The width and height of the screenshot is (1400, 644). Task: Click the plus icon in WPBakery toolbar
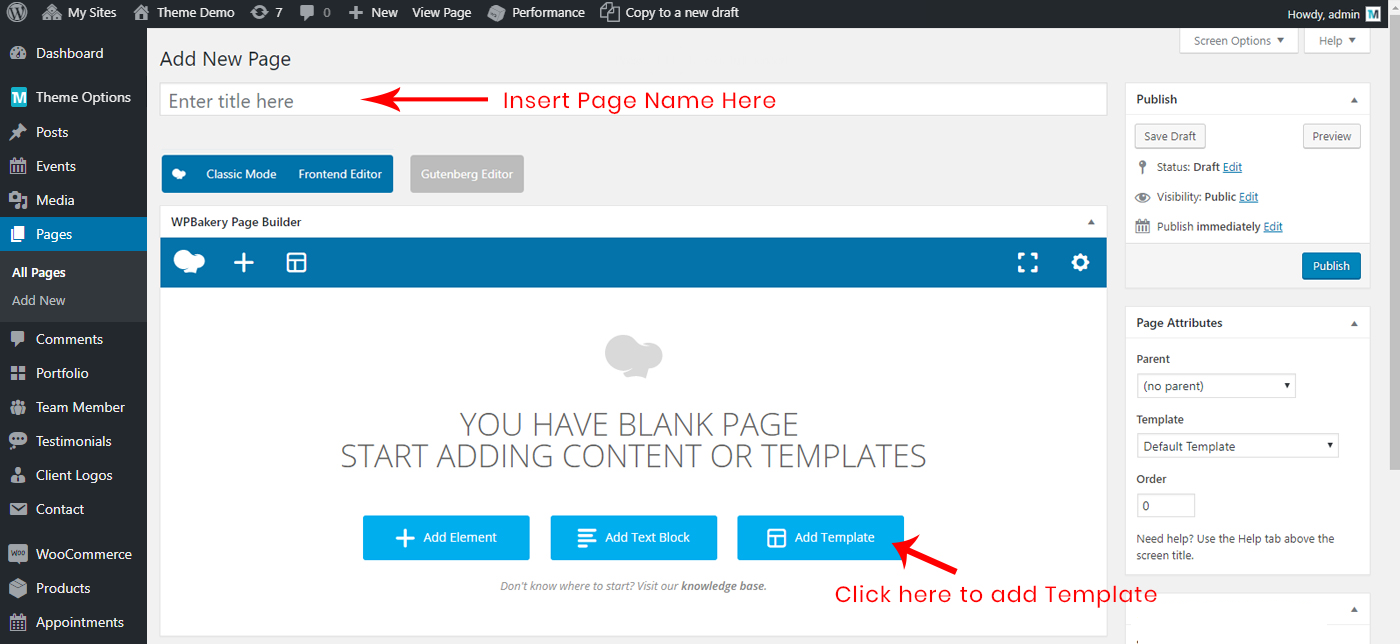click(244, 262)
